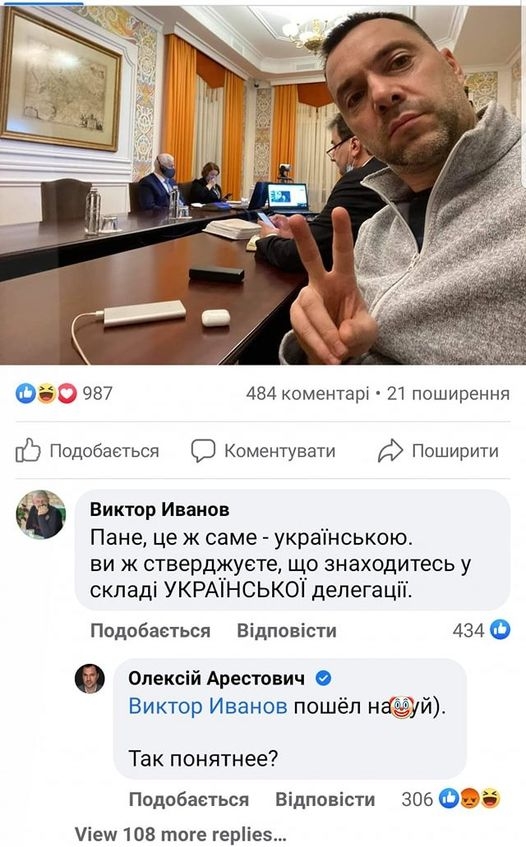
Task: Click the like icon beside 434 count
Action: 500,630
